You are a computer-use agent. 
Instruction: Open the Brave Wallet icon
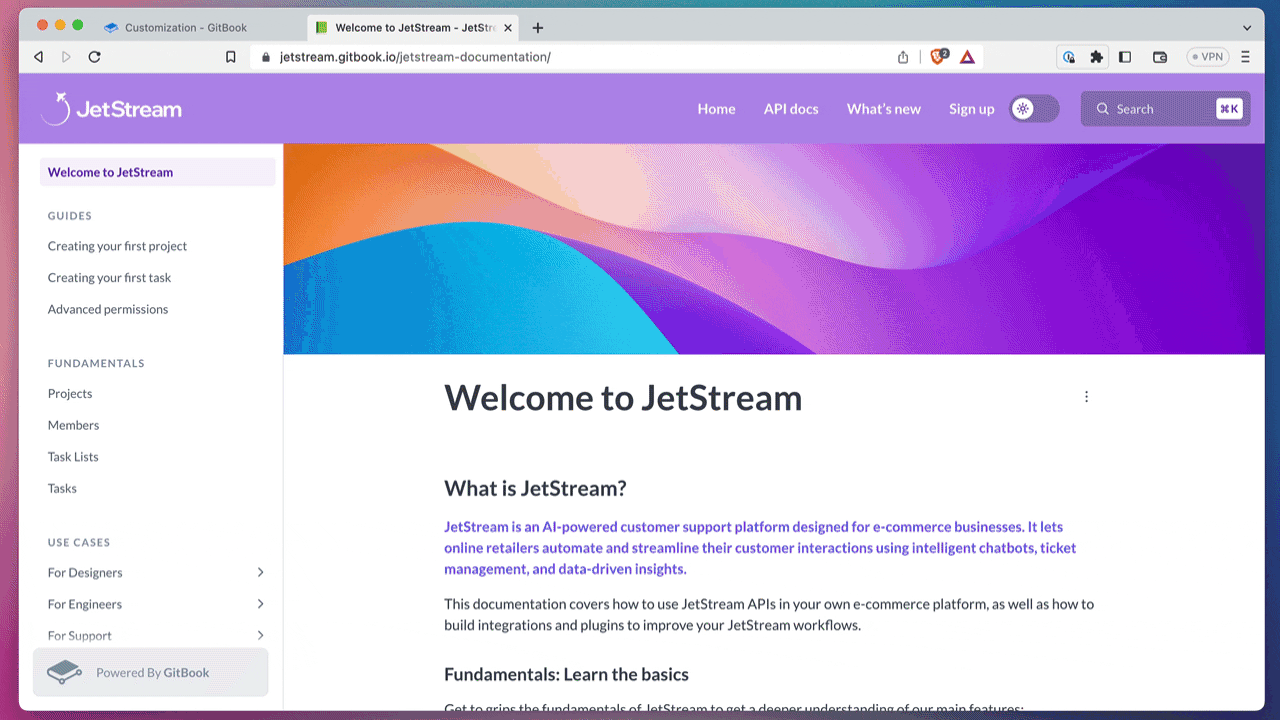point(1160,57)
